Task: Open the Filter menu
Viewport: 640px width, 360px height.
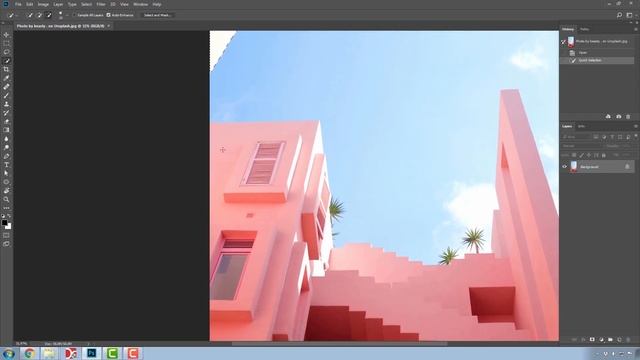Action: [101, 4]
